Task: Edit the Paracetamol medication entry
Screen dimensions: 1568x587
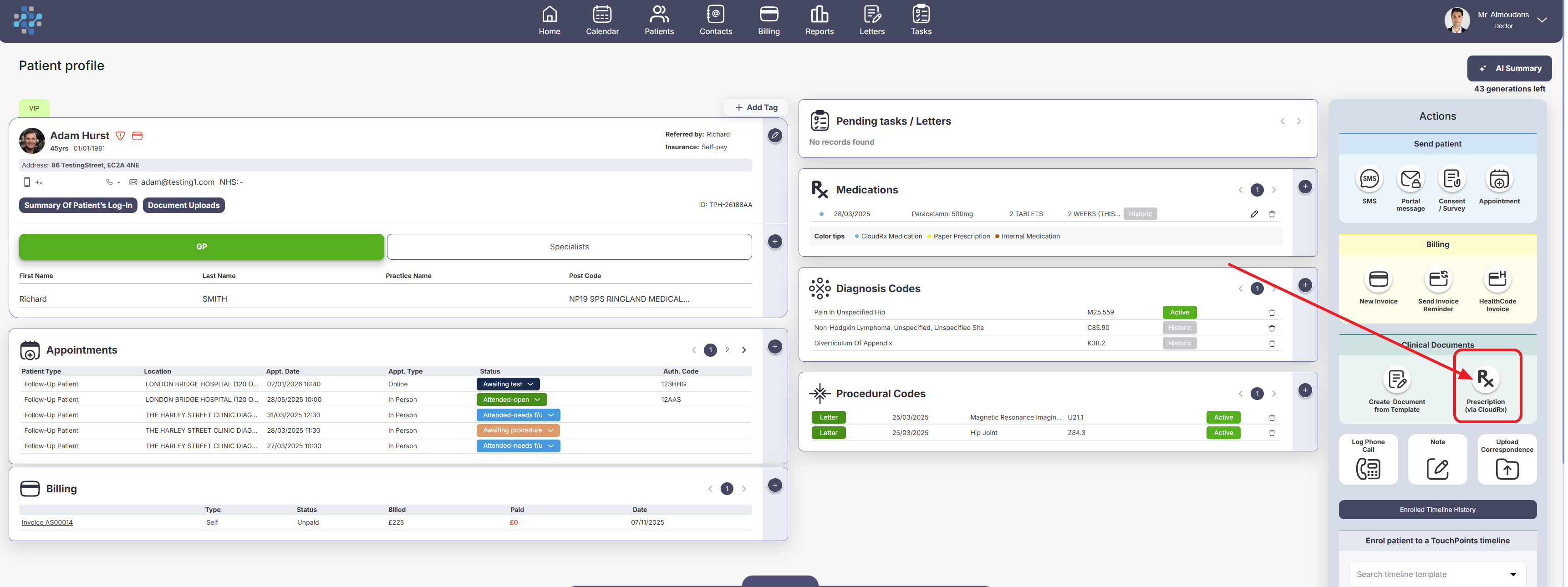Action: coord(1254,214)
